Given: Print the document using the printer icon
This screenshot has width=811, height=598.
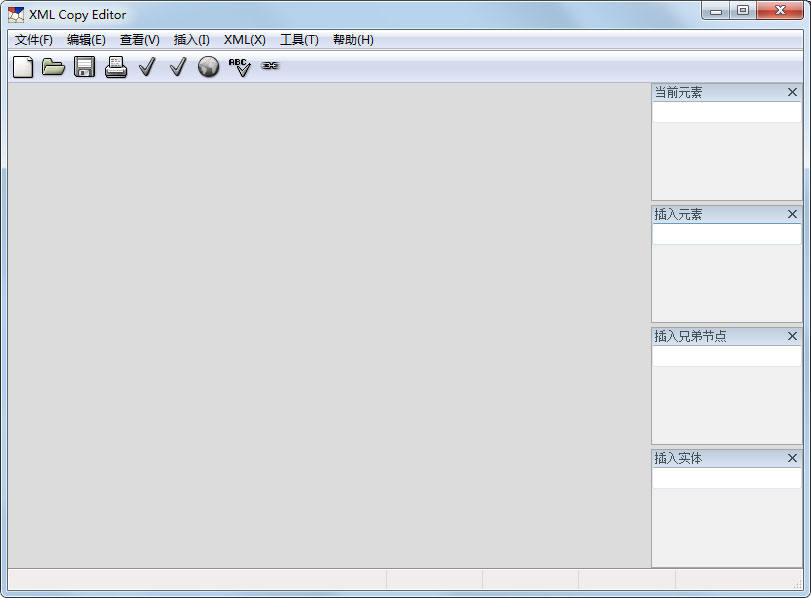Looking at the screenshot, I should coord(115,66).
